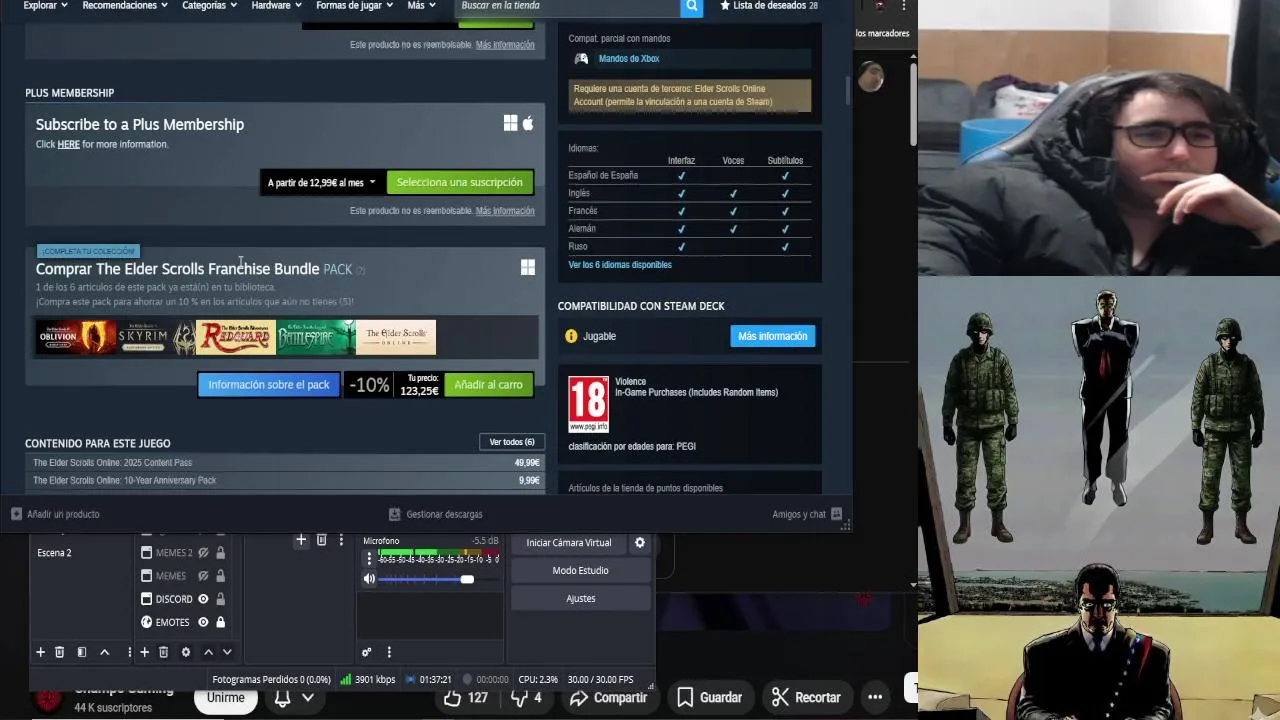Click Más información button for Steam Deck
1280x720 pixels.
tap(772, 336)
